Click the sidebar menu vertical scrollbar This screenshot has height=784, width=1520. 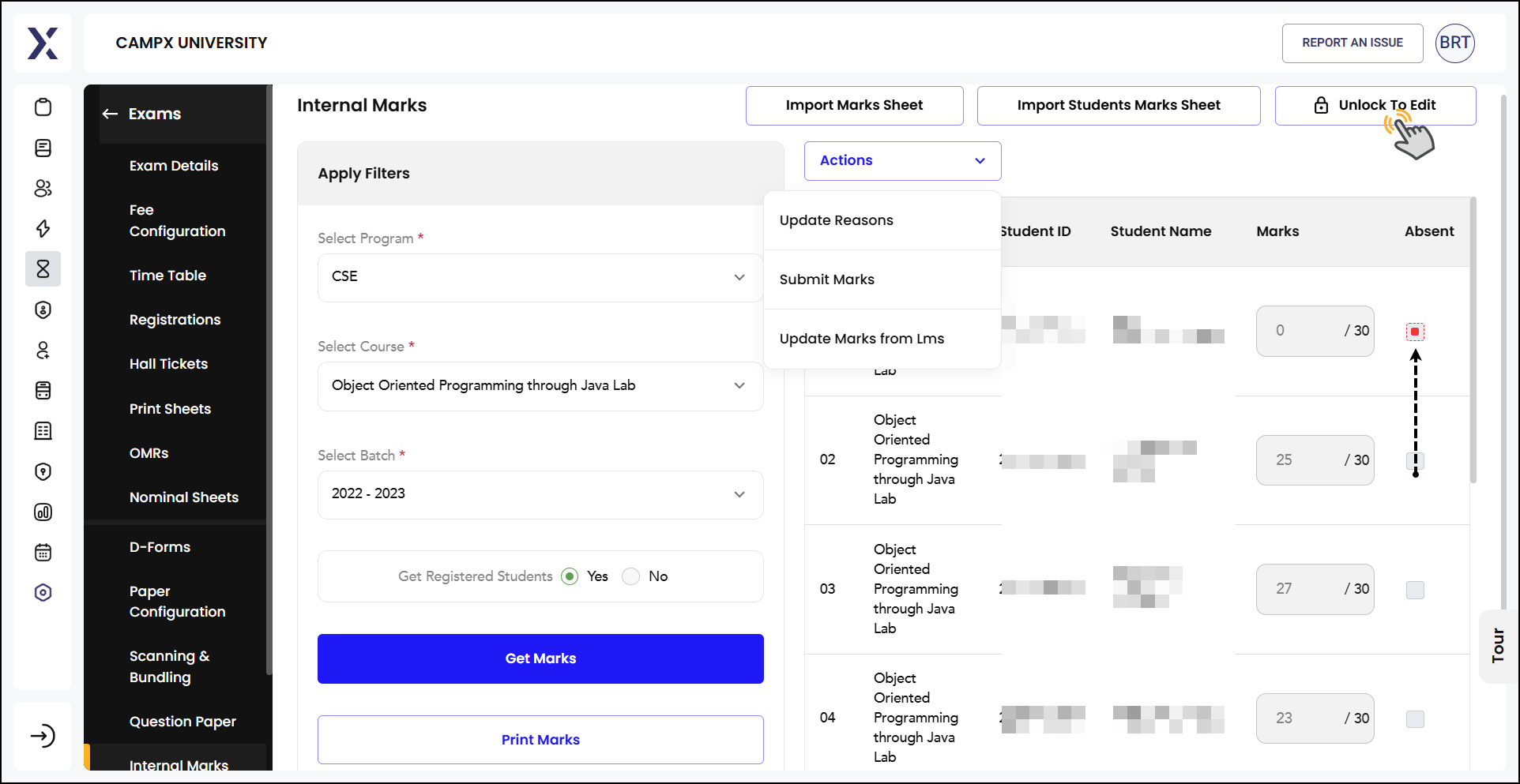pyautogui.click(x=269, y=379)
